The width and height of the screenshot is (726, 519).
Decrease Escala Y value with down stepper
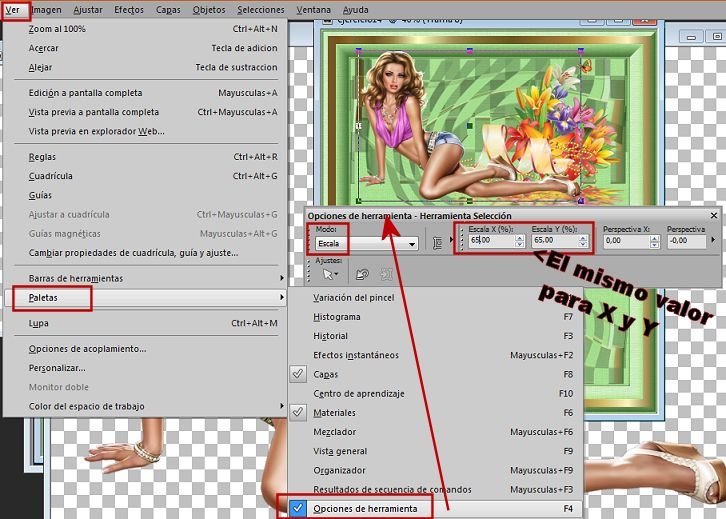point(583,244)
